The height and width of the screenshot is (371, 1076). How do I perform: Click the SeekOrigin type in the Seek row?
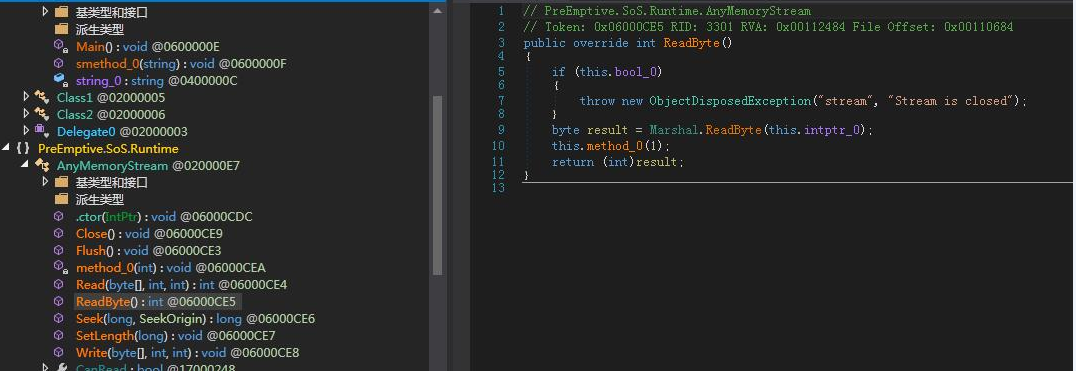(170, 319)
